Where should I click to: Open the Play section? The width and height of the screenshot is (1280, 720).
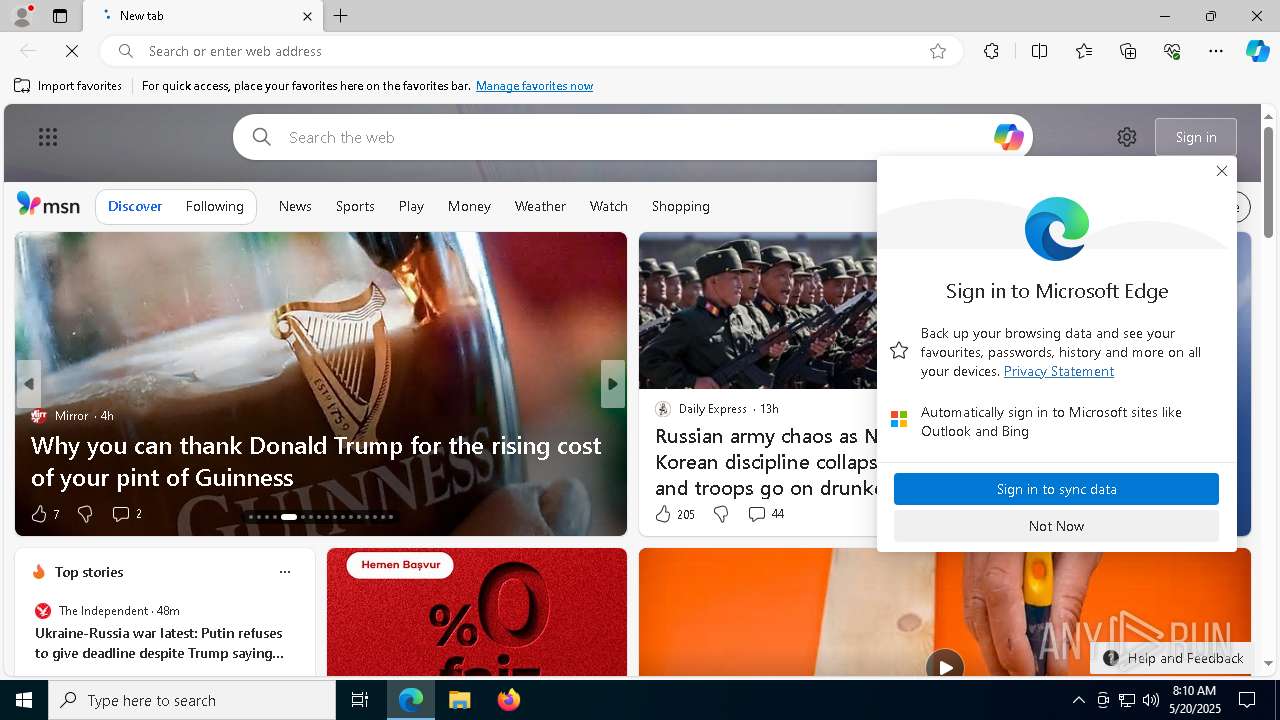click(411, 206)
